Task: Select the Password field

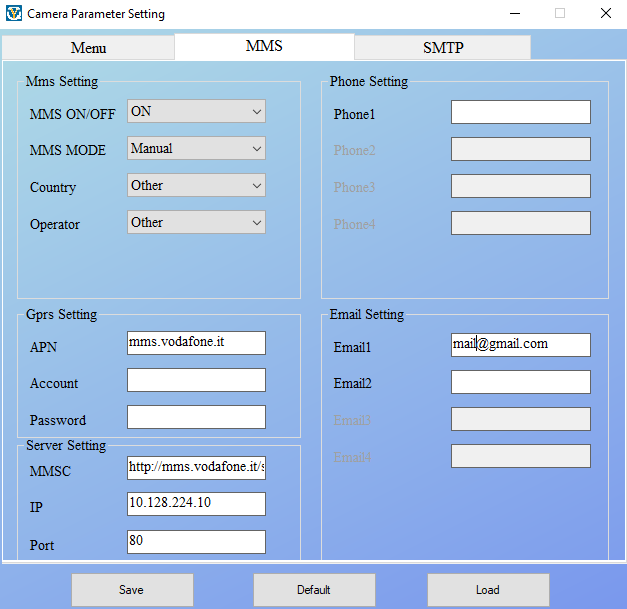Action: 196,417
